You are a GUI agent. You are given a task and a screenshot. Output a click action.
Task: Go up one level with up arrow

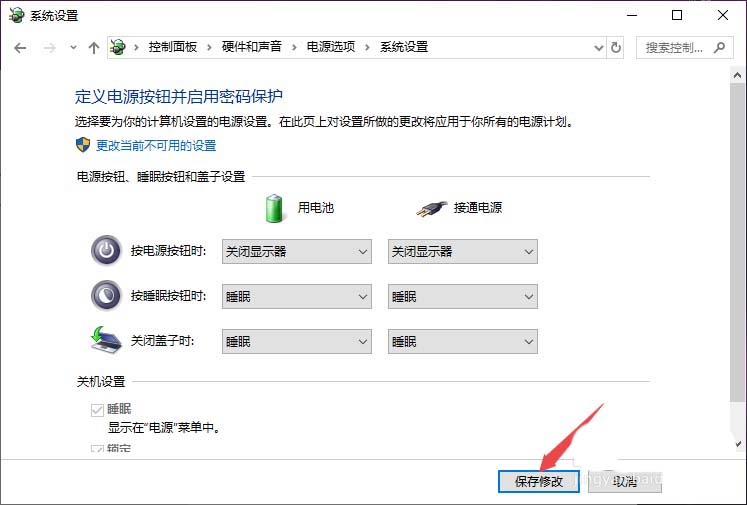click(94, 48)
